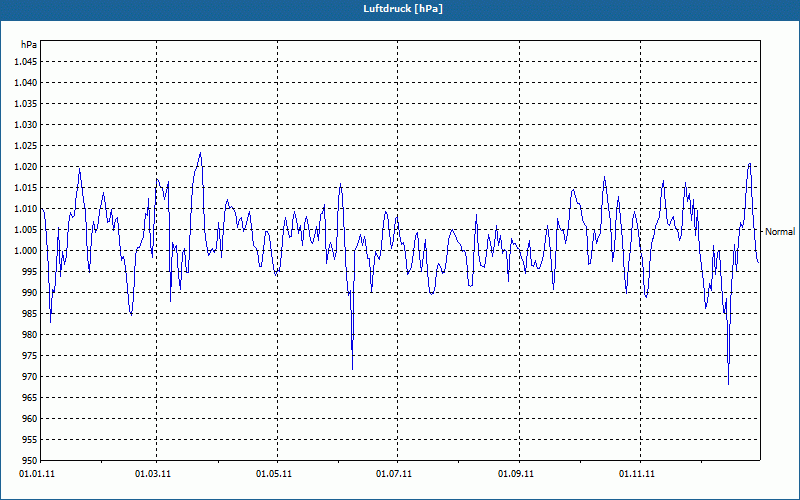Click the 1.010 y-axis value
This screenshot has width=800, height=500.
click(26, 209)
